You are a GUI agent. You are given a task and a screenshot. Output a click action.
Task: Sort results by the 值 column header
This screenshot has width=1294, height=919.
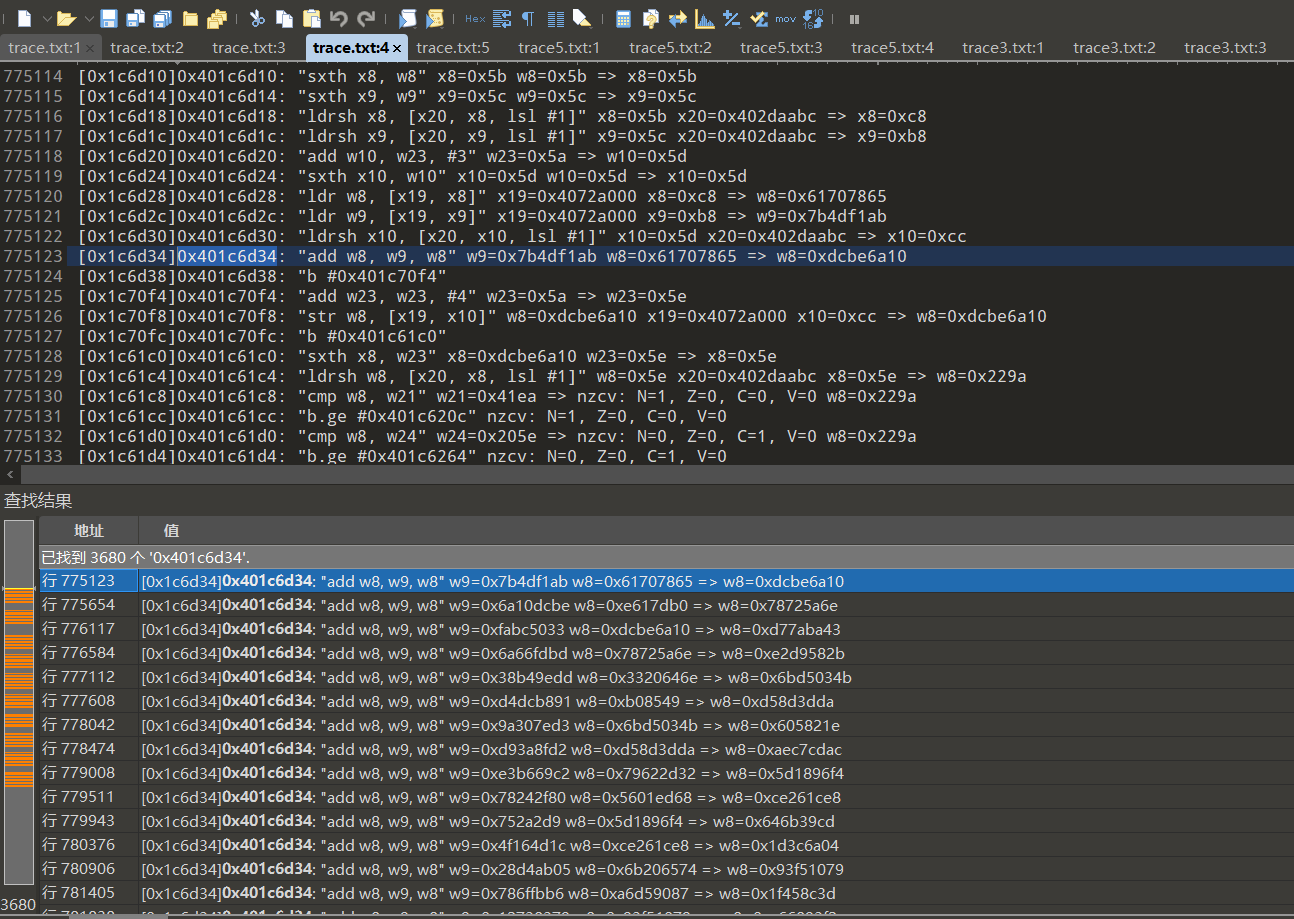pyautogui.click(x=715, y=530)
